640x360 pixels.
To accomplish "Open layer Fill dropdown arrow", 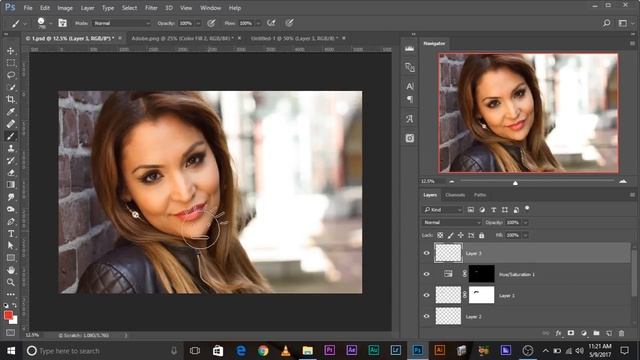I will 525,236.
